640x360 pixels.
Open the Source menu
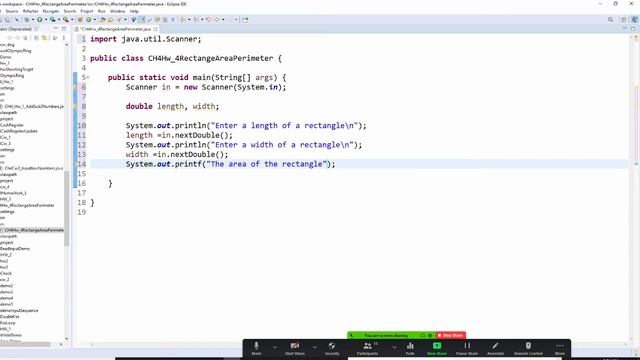click(x=11, y=11)
